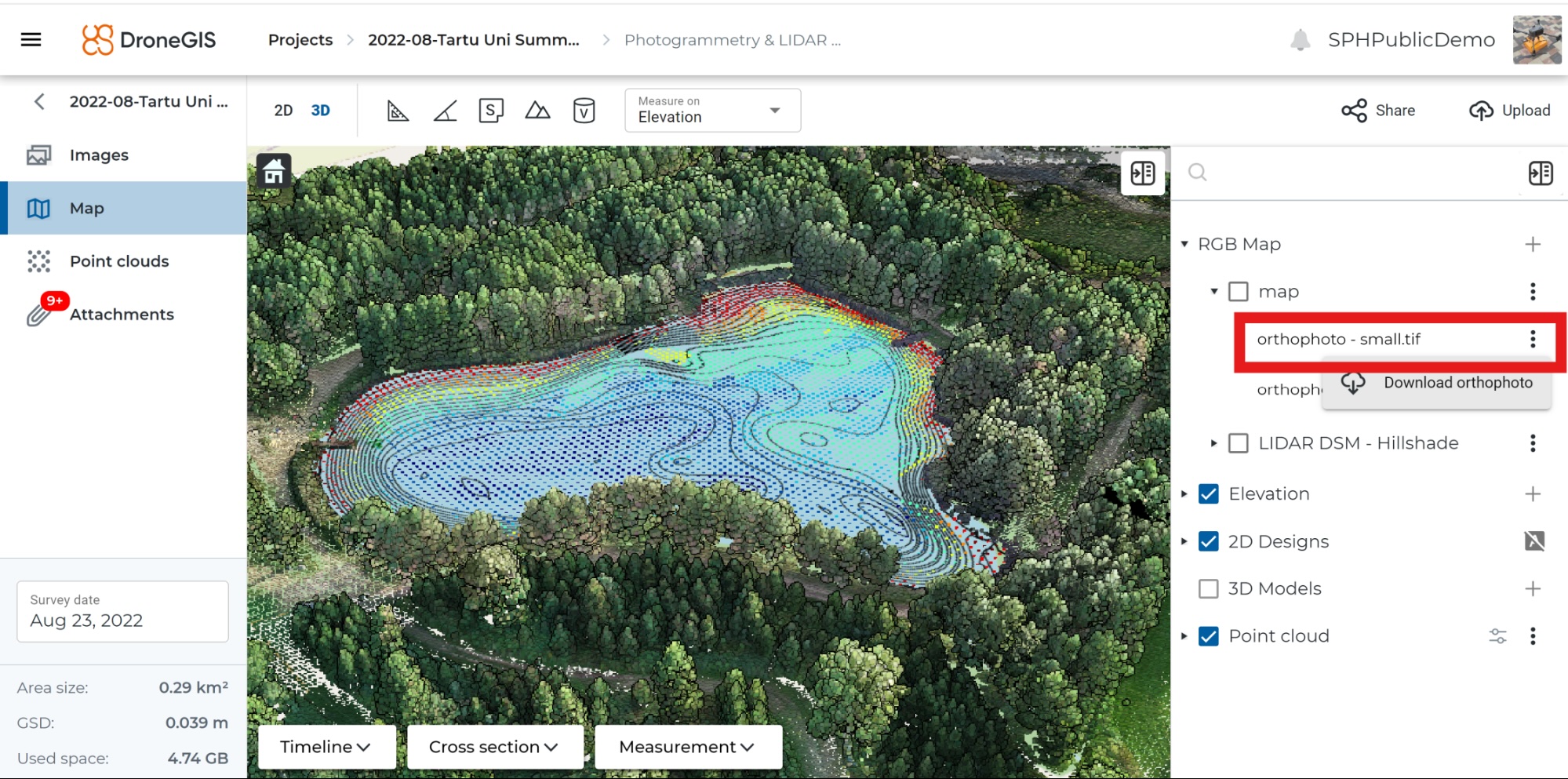Screen dimensions: 1568x779
Task: Expand the Point cloud group
Action: tap(1184, 635)
